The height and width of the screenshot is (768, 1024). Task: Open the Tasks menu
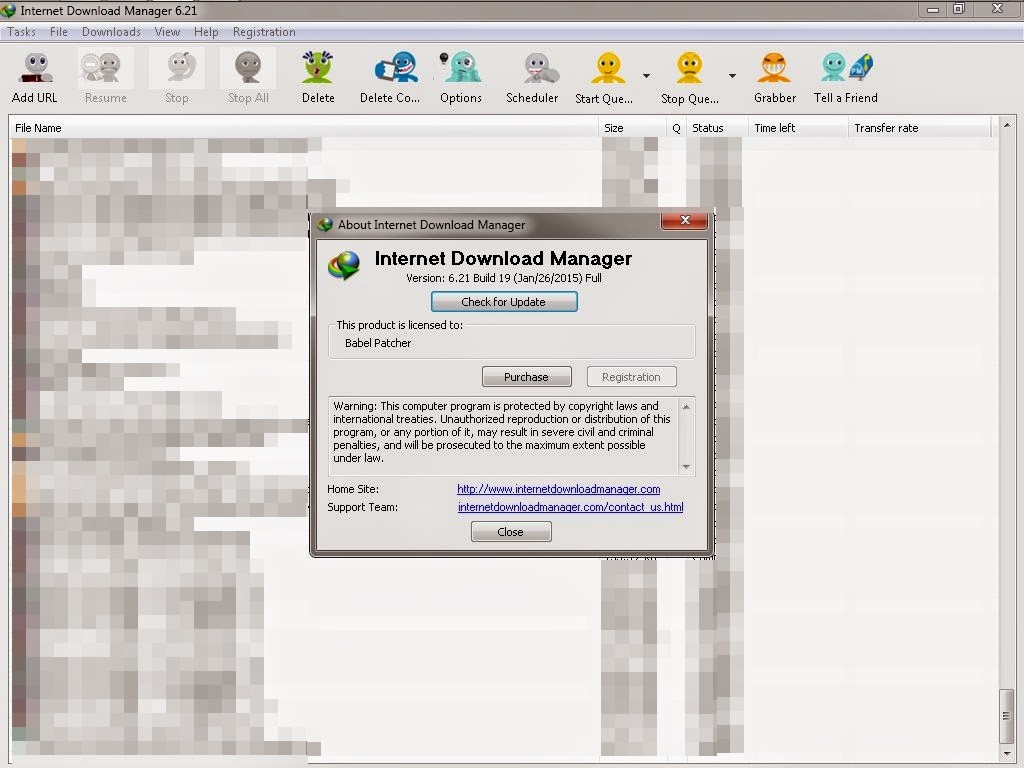tap(22, 32)
